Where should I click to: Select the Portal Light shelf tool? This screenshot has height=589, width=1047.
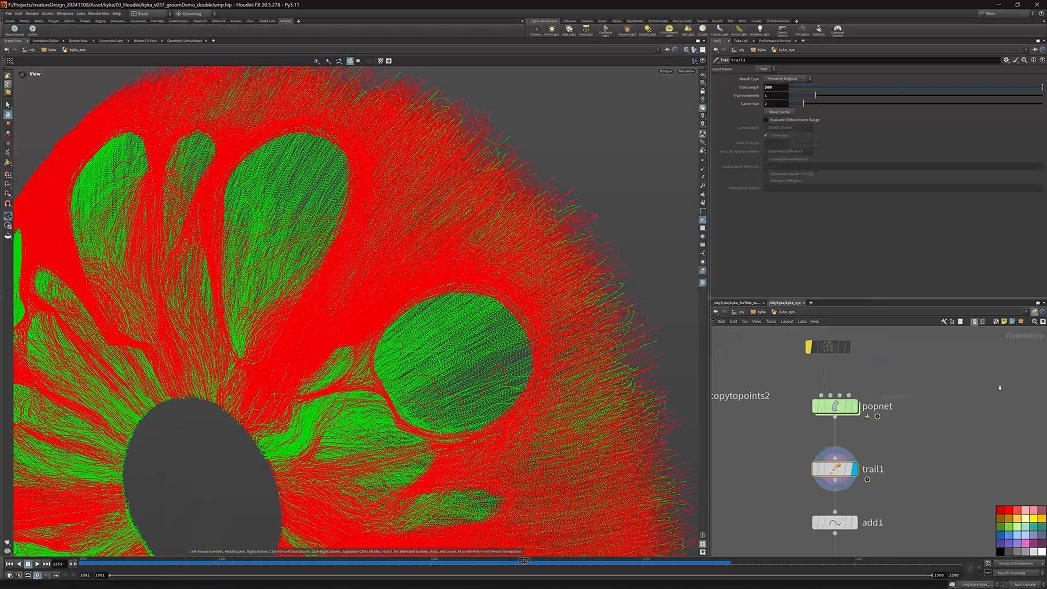pyautogui.click(x=739, y=30)
